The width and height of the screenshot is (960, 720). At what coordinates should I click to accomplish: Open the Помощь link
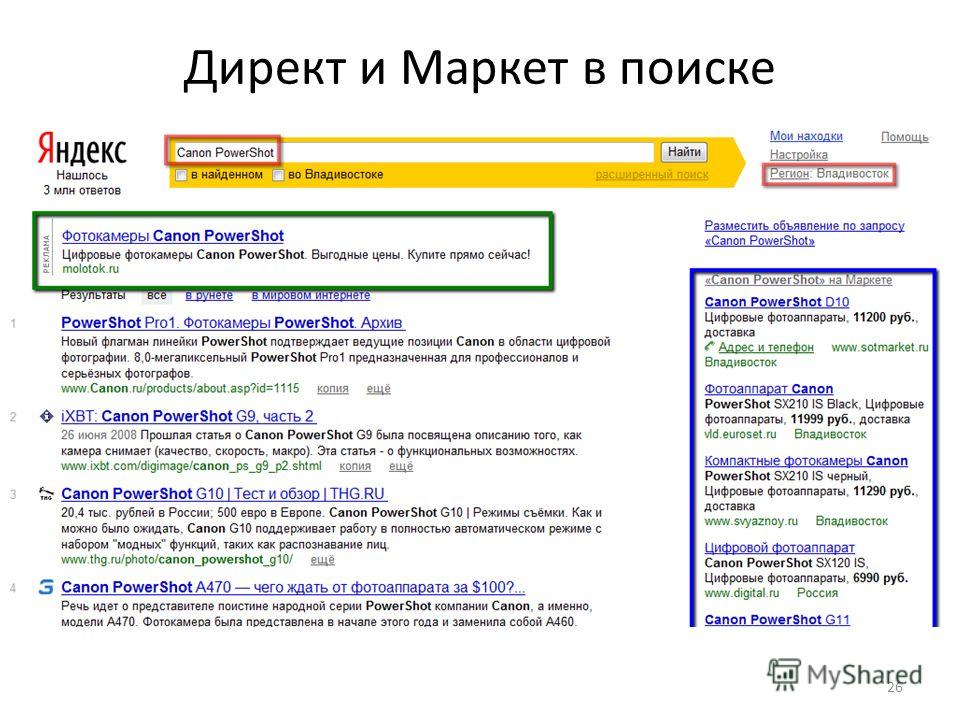tap(904, 137)
